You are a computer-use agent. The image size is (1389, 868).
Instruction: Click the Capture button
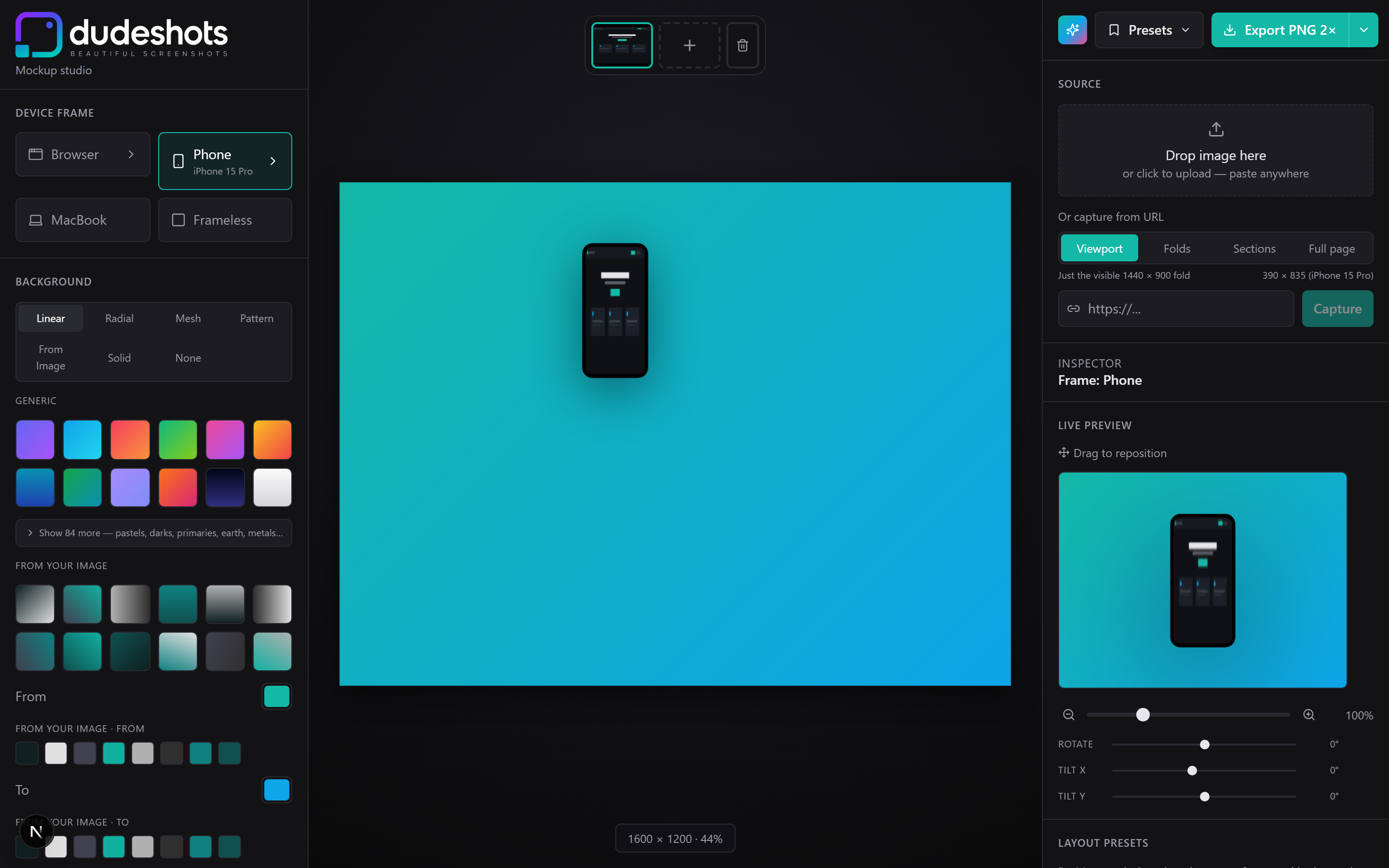[x=1337, y=309]
